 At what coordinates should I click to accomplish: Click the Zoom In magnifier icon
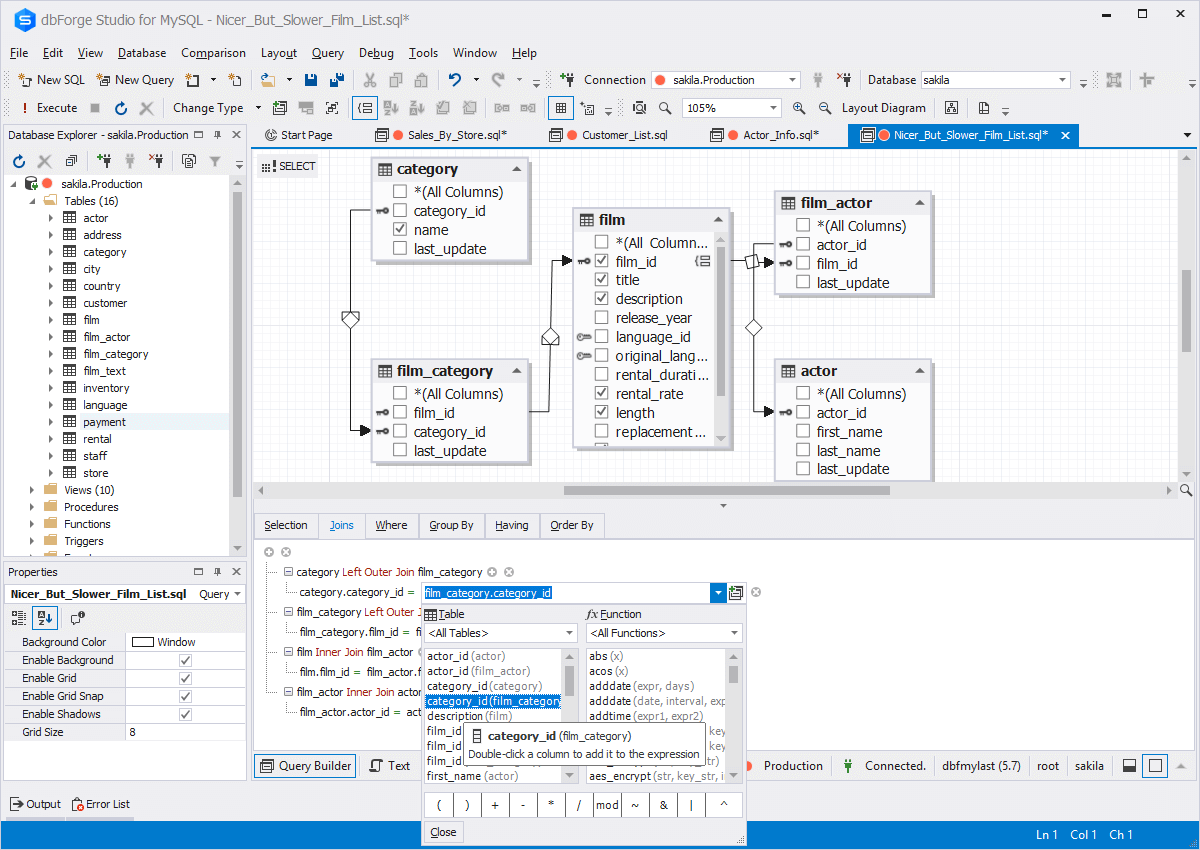pos(798,108)
